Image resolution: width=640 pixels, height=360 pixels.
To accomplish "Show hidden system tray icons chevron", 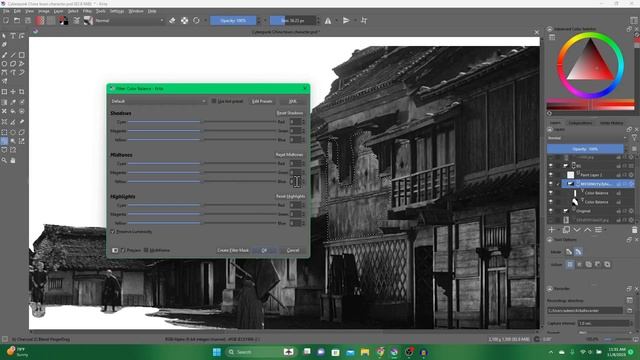I will 551,352.
